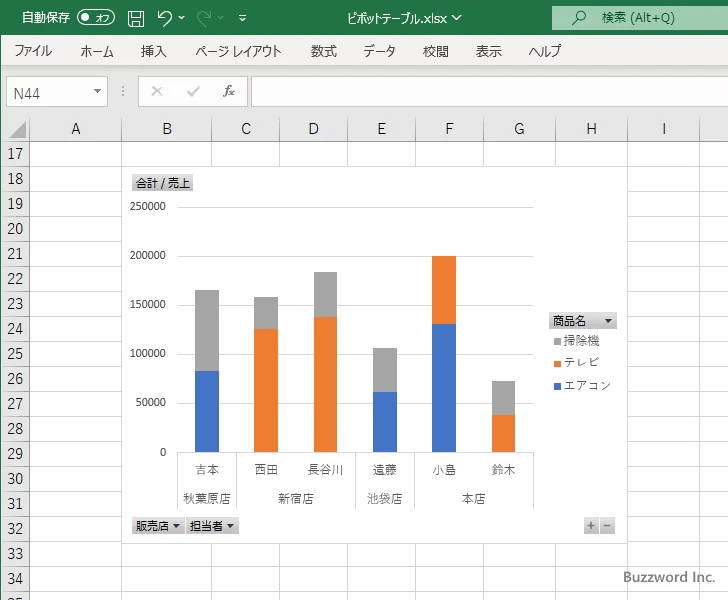The width and height of the screenshot is (728, 600).
Task: Open the 校閲 tab
Action: (x=436, y=51)
